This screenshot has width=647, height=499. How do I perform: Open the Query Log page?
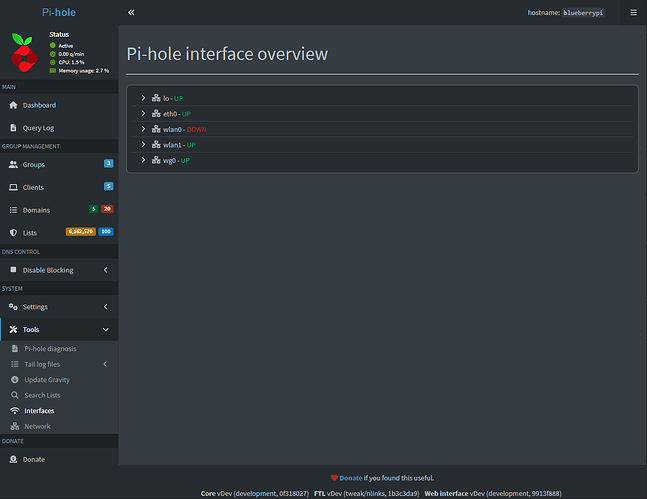point(39,128)
